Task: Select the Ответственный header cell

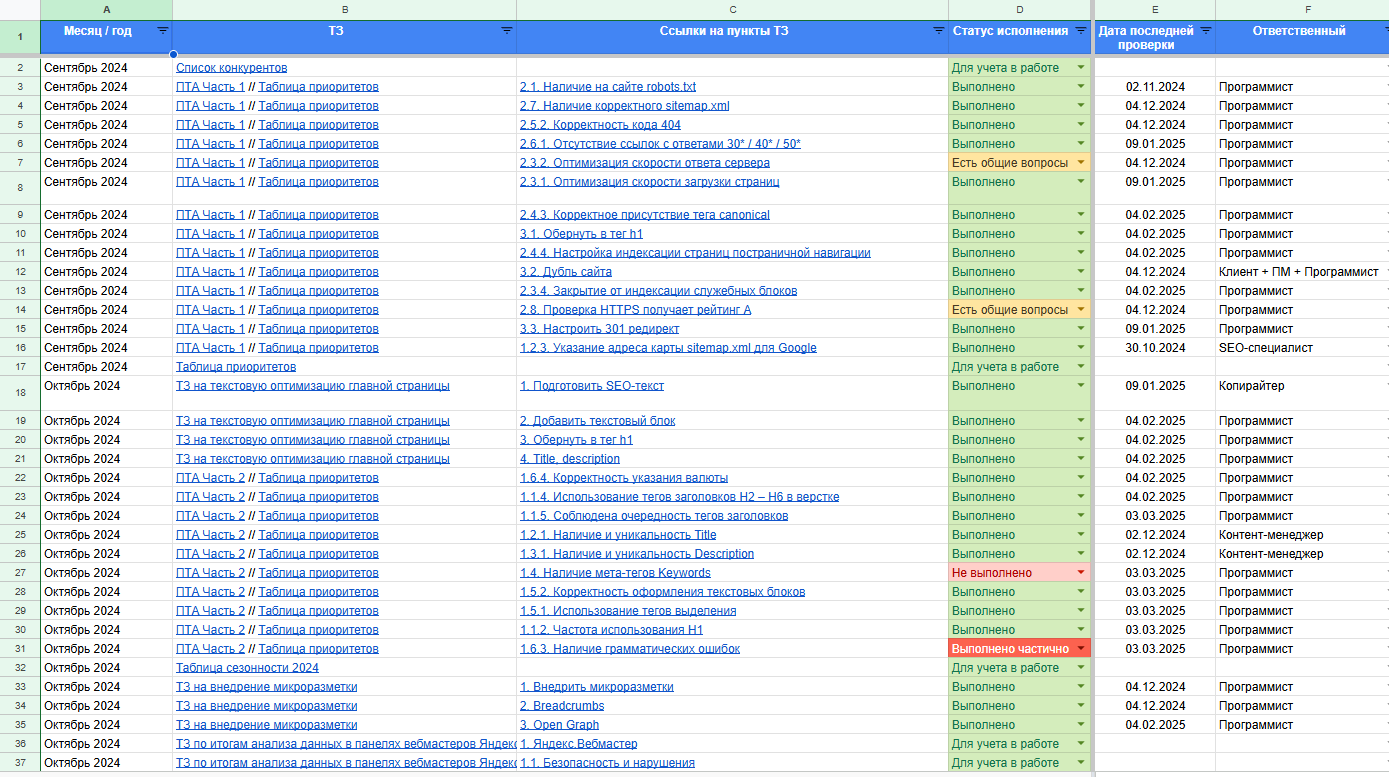Action: (1302, 38)
